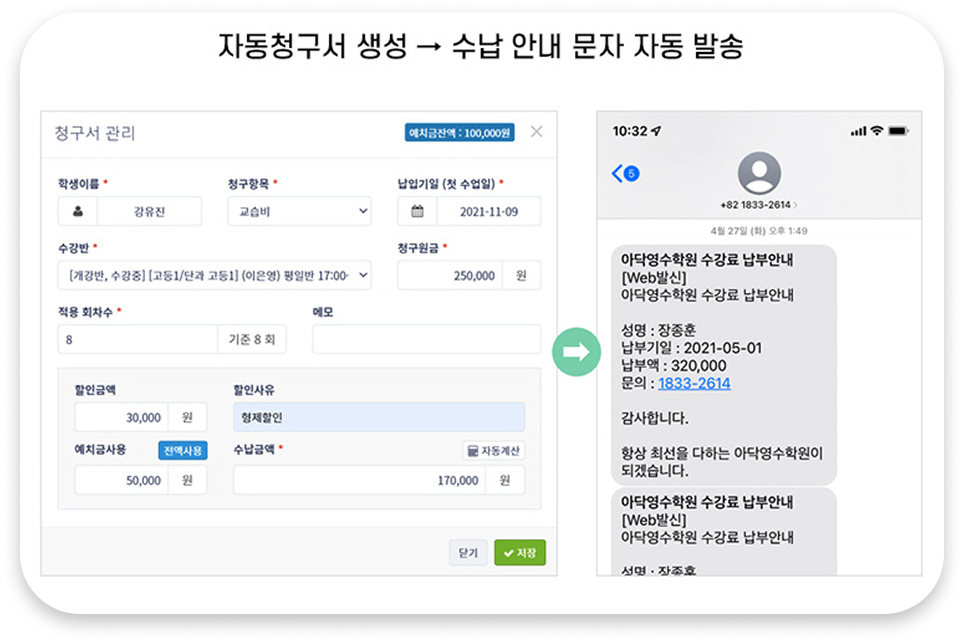This screenshot has height=642, width=964.
Task: Save the invoice with 저장 button
Action: click(x=520, y=553)
